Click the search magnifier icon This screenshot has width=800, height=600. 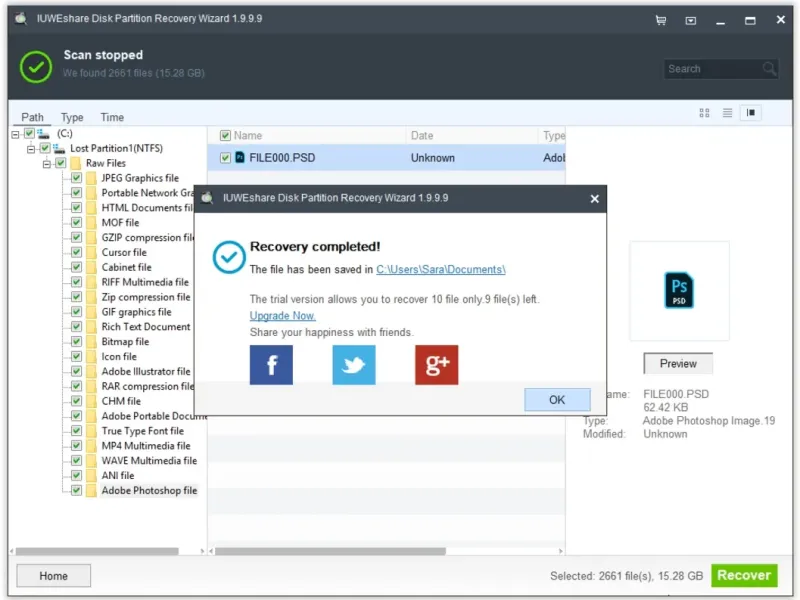(769, 68)
